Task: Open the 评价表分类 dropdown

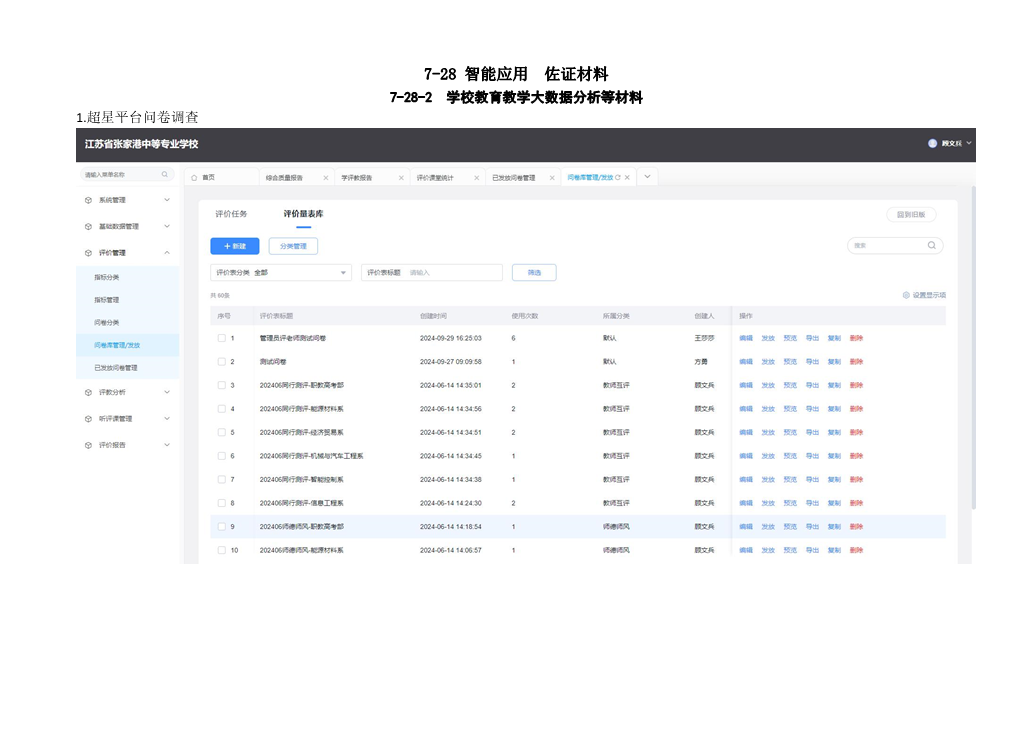Action: coord(280,272)
